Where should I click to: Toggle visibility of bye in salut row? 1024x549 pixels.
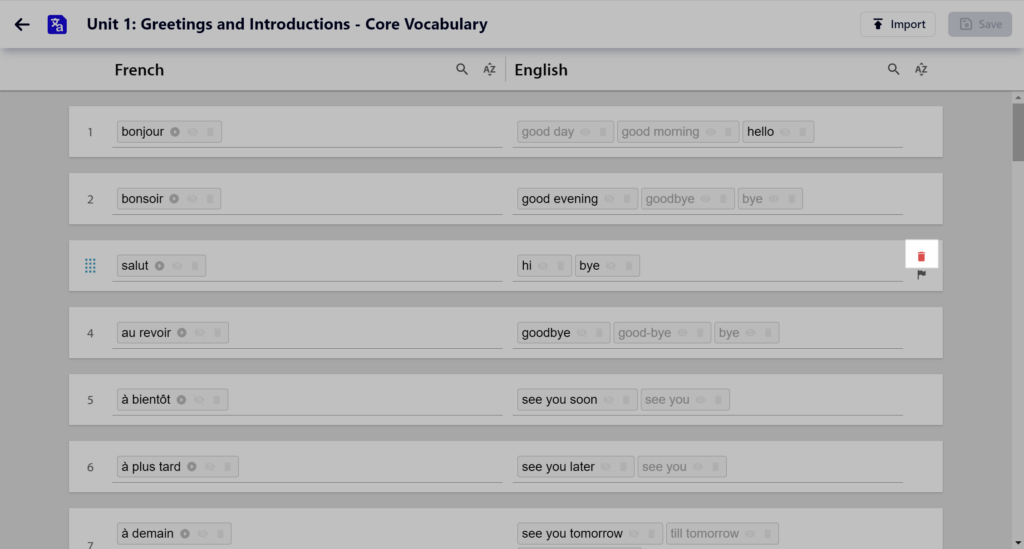click(611, 266)
